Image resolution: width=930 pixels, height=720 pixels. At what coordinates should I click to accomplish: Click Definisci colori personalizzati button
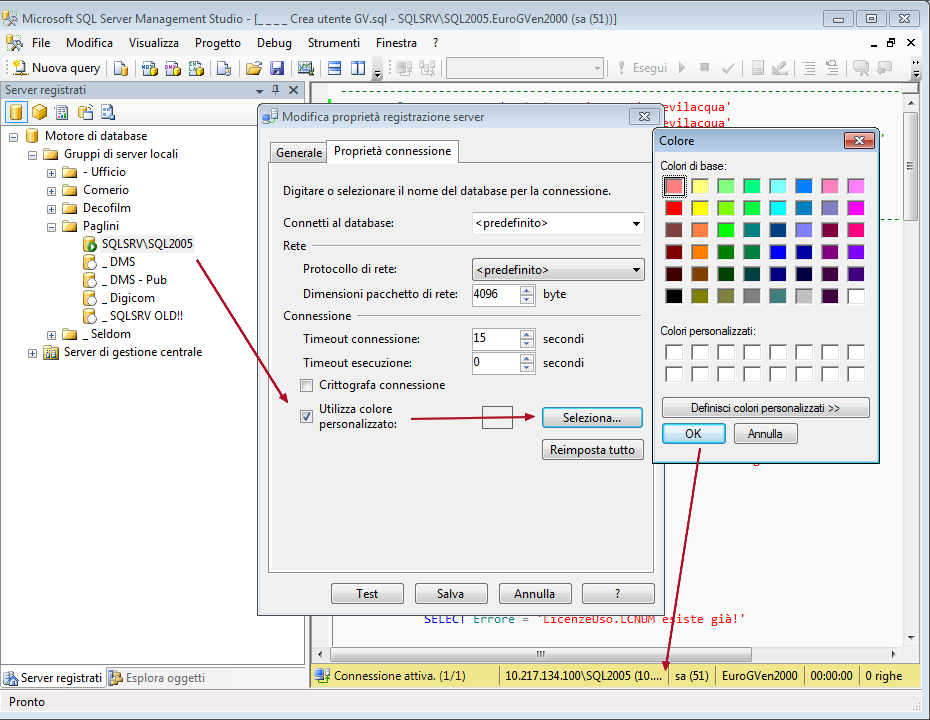766,408
